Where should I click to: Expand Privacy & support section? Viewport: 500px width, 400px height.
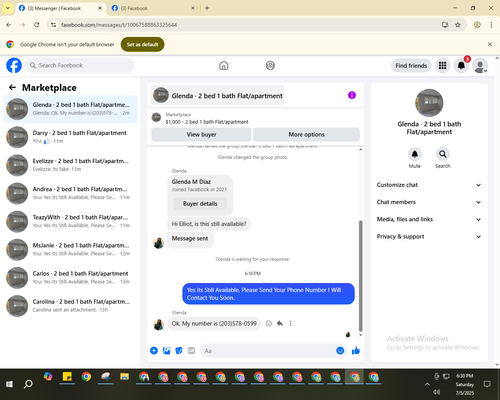click(x=429, y=237)
